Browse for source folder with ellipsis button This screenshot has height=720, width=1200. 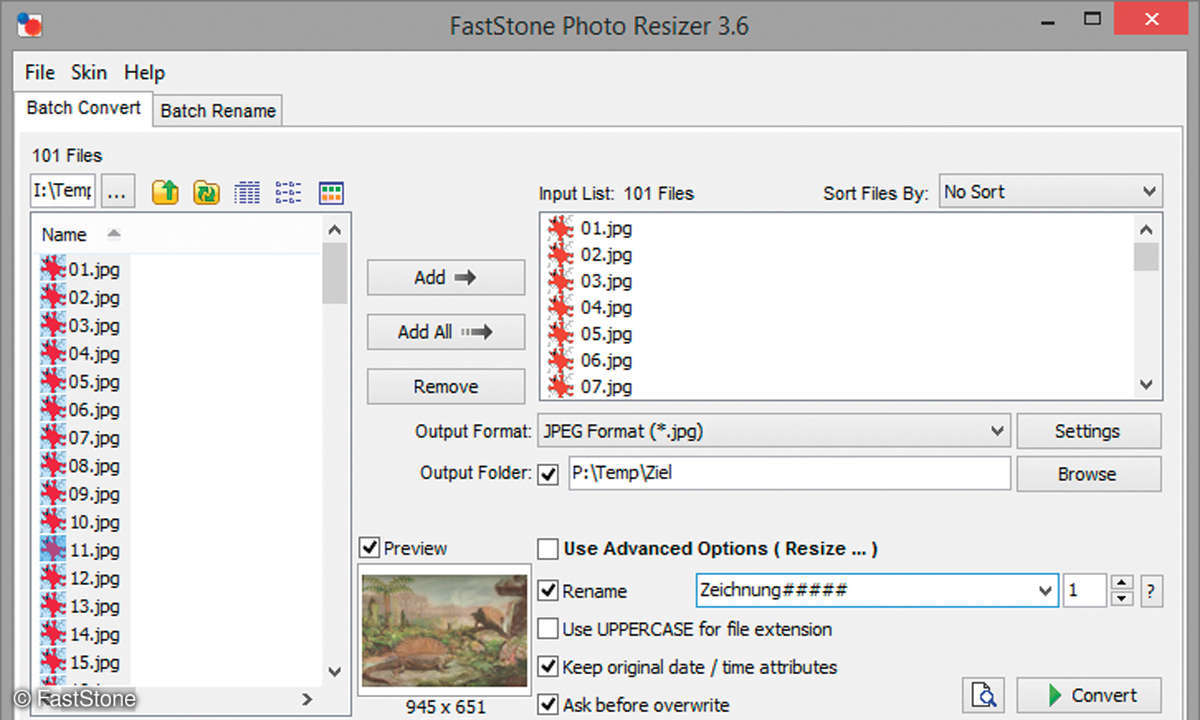click(118, 190)
